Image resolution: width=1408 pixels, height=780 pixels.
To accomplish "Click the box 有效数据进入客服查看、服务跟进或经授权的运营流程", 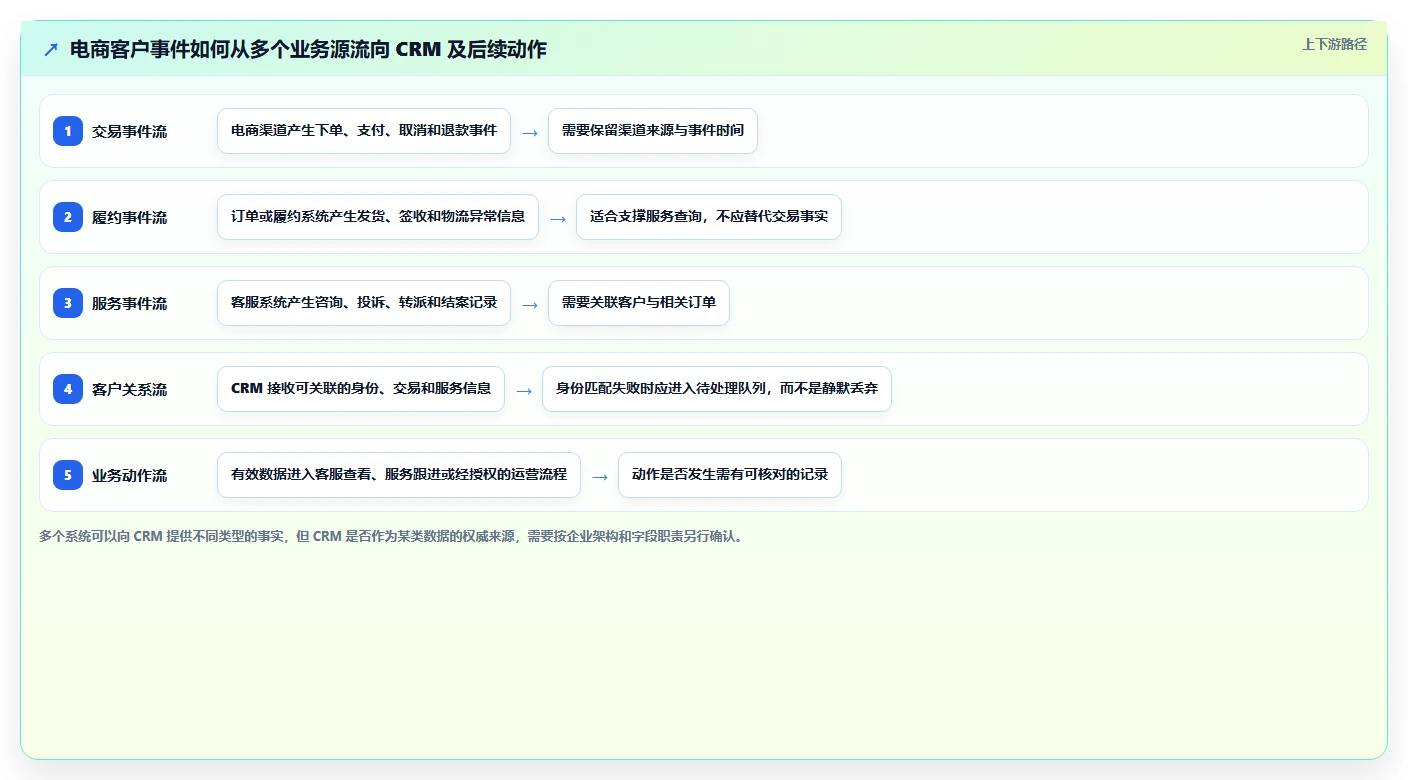I will coord(399,475).
